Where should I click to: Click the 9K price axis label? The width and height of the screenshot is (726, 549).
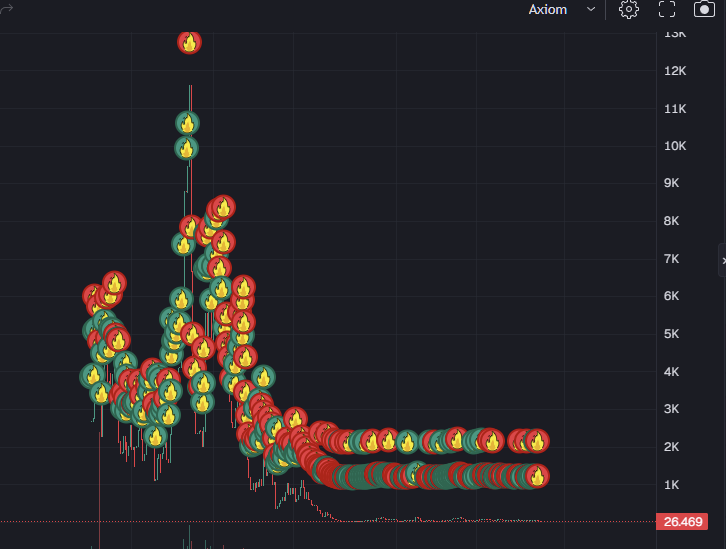tap(671, 183)
